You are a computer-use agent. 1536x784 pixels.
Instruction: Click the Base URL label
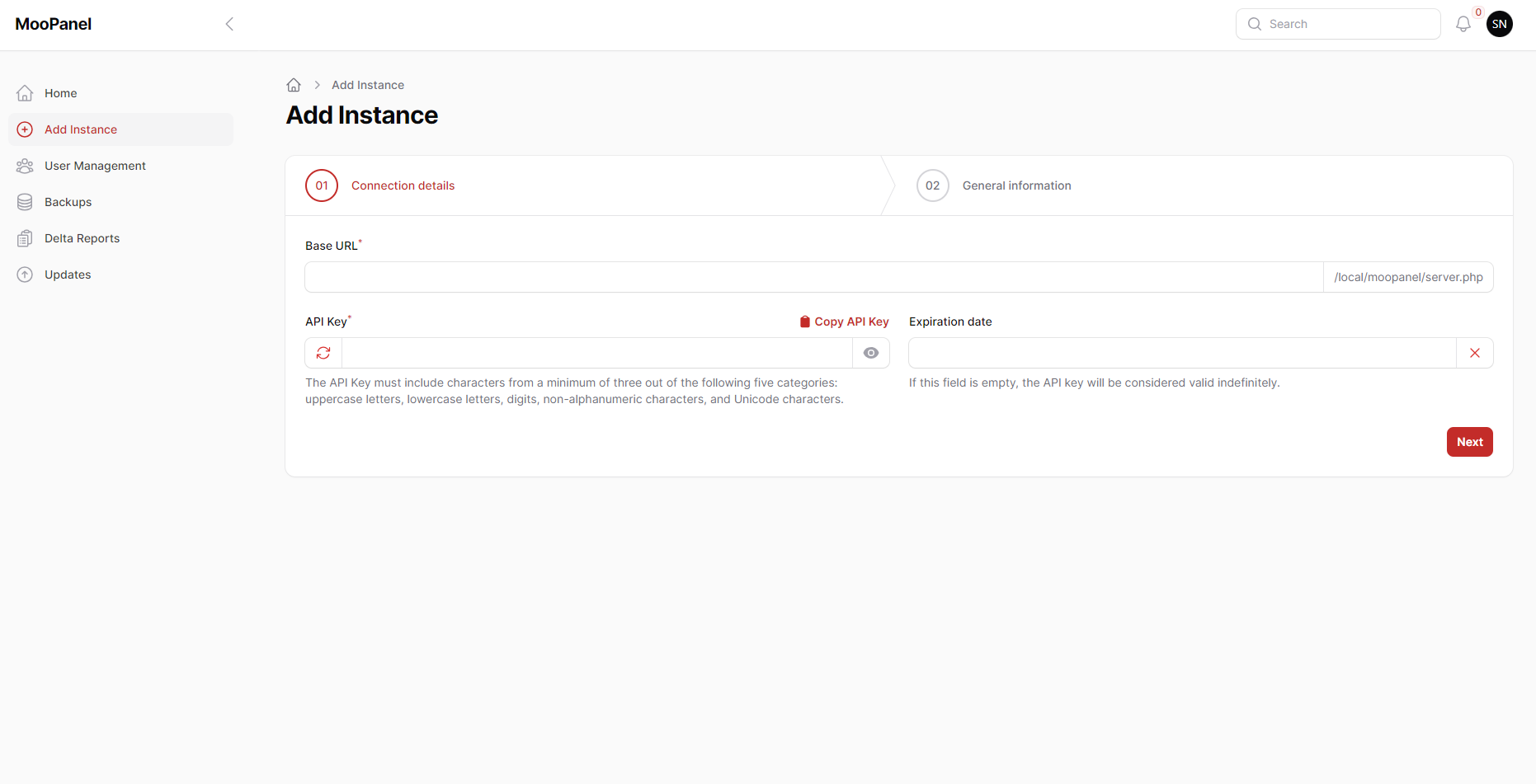pos(332,246)
